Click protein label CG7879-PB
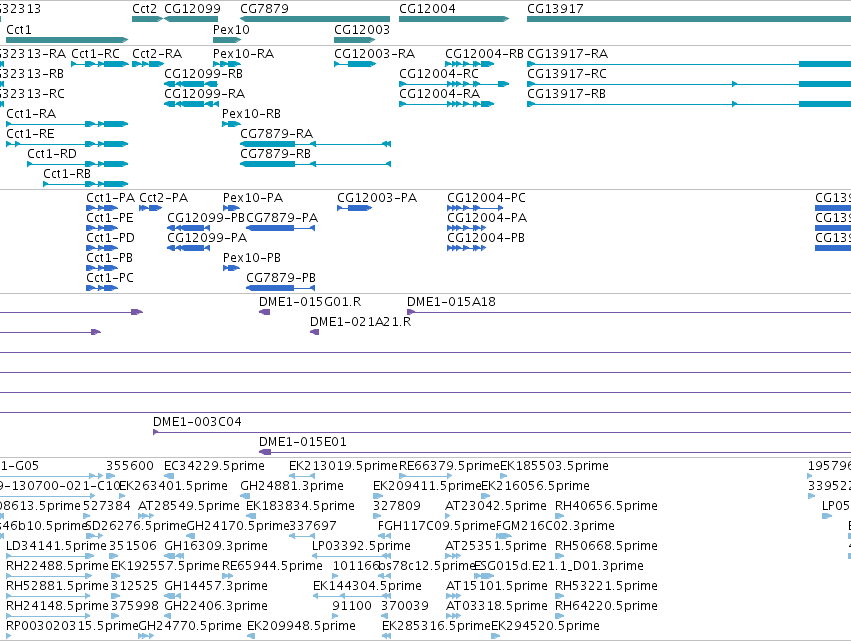Screen dimensions: 851x641 281,278
